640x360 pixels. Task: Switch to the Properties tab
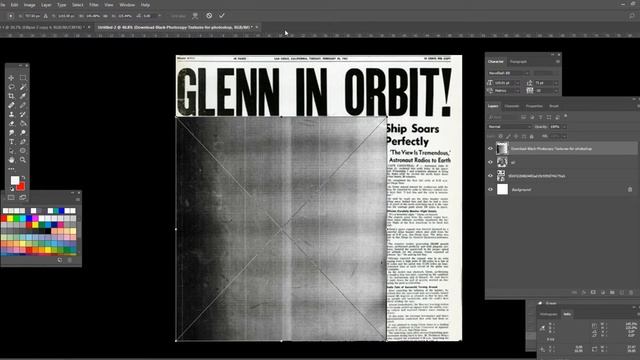[x=534, y=106]
